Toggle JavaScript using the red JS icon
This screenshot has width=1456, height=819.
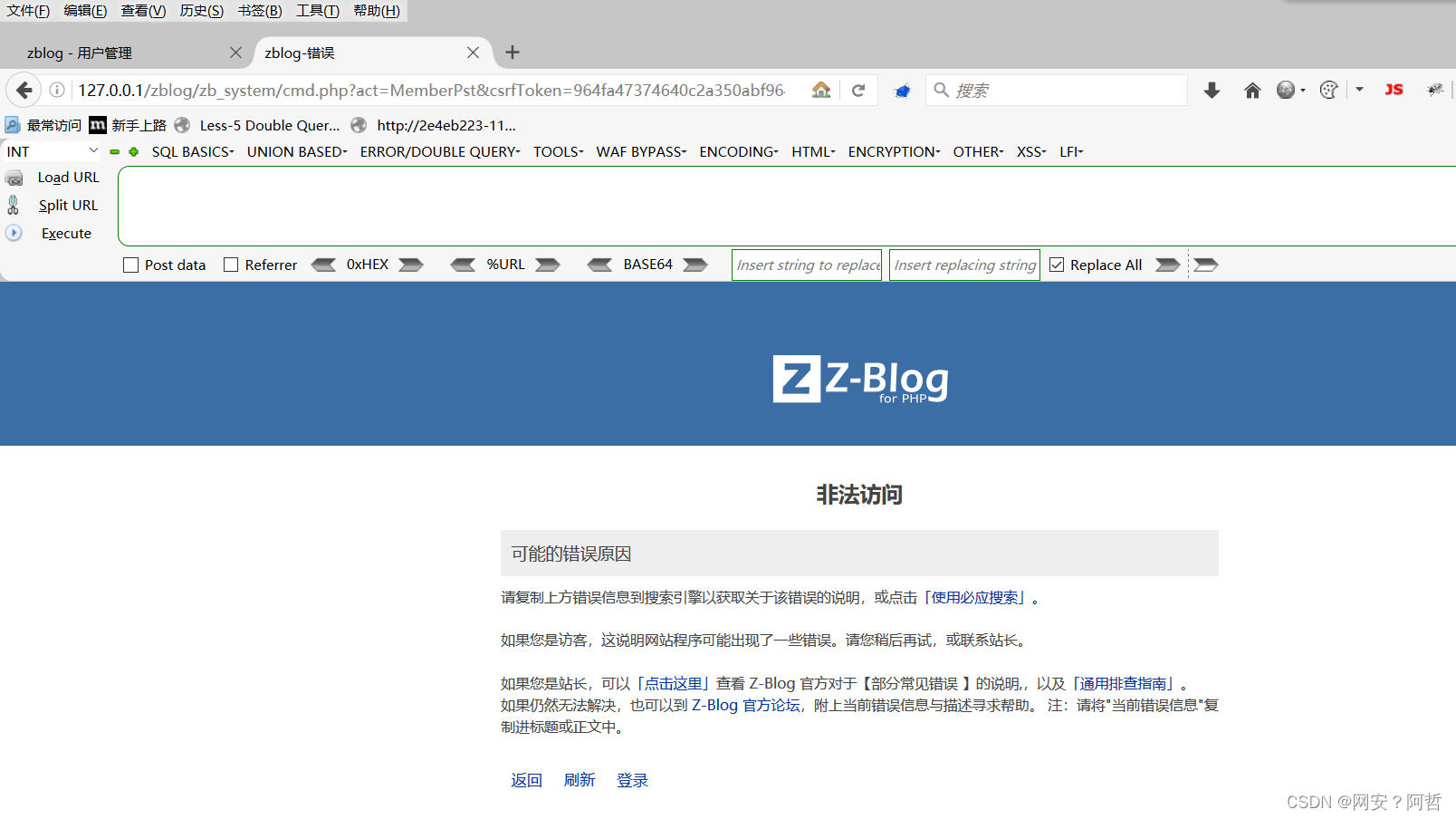[x=1394, y=90]
